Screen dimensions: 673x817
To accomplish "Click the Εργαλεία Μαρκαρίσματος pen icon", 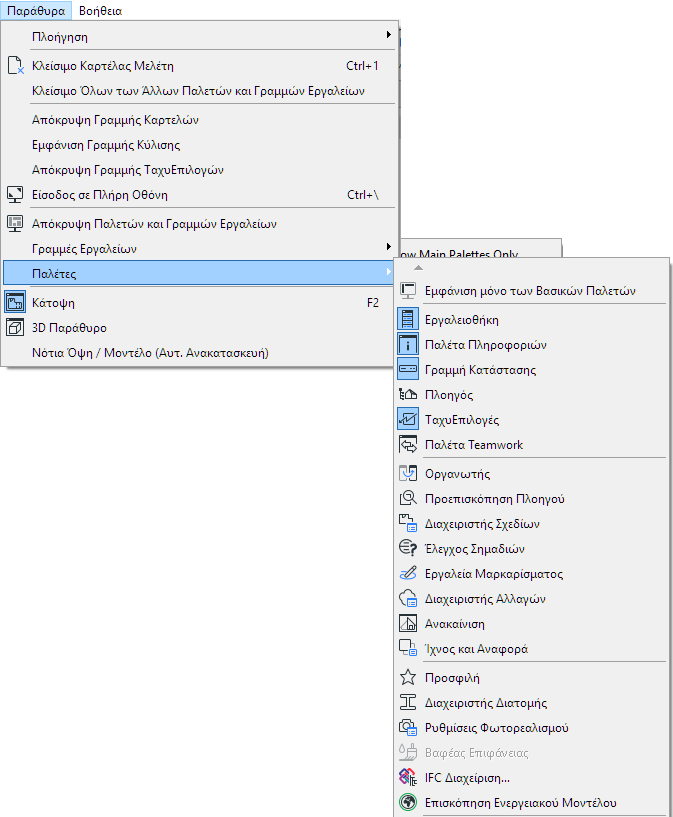I will pos(408,574).
